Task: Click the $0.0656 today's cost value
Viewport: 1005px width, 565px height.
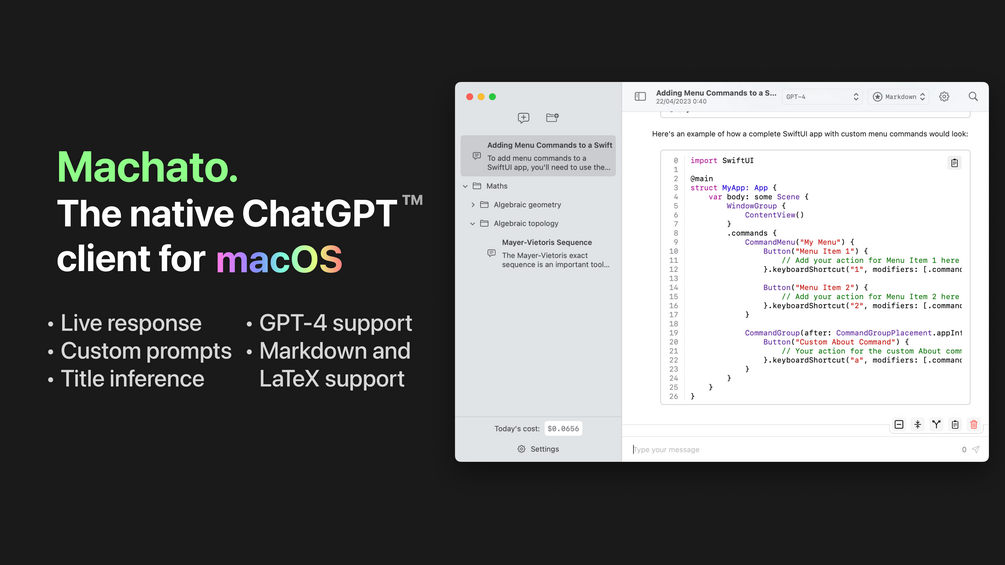Action: tap(563, 429)
